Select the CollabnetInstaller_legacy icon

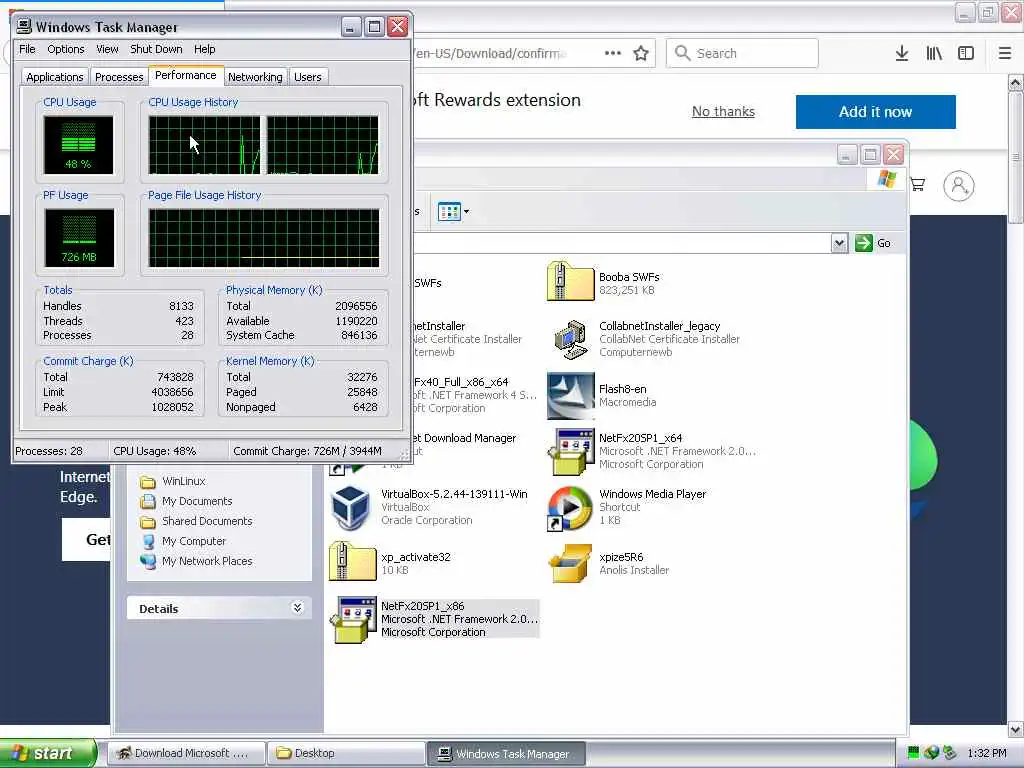point(570,339)
